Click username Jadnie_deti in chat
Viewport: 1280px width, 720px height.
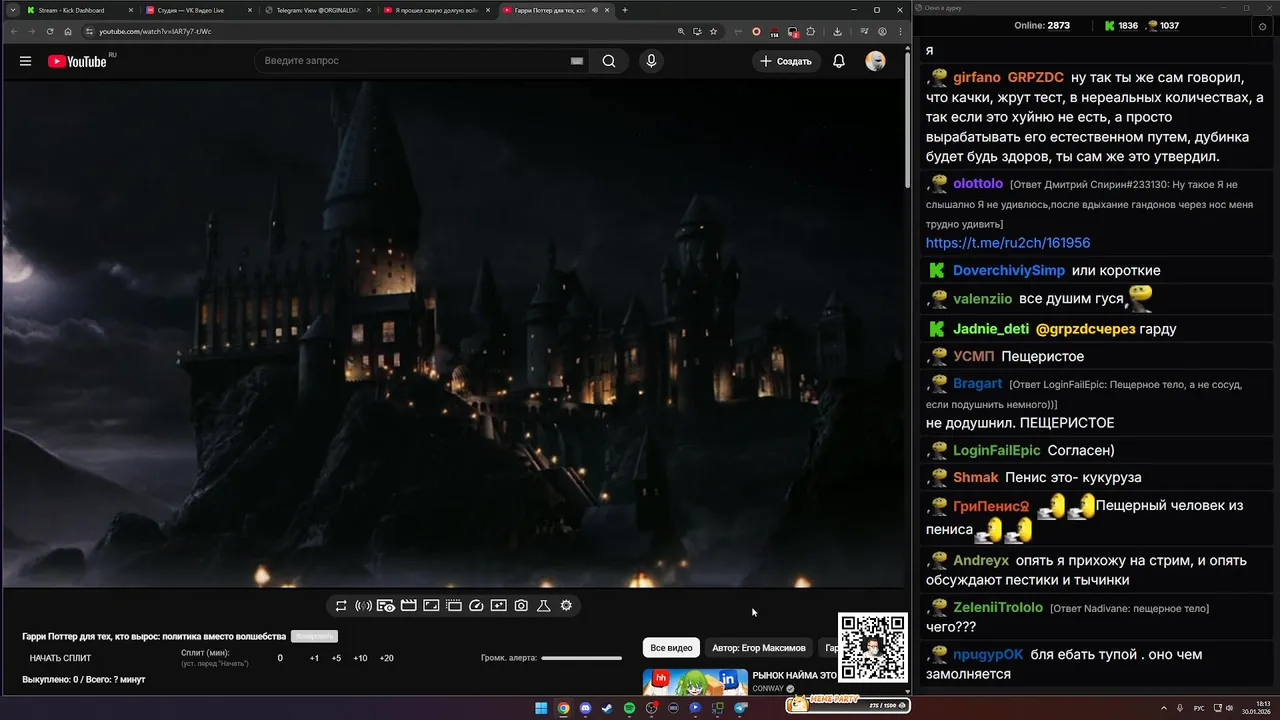tap(991, 329)
